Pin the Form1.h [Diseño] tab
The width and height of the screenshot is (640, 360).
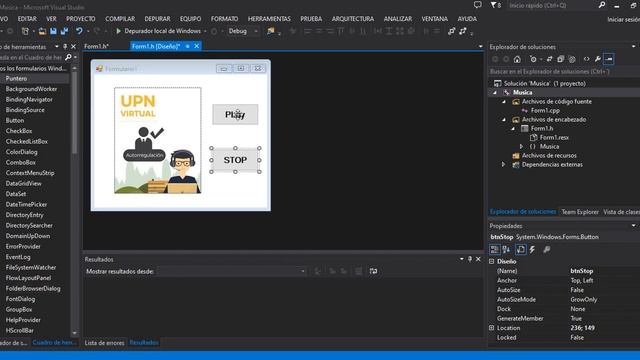(x=188, y=47)
